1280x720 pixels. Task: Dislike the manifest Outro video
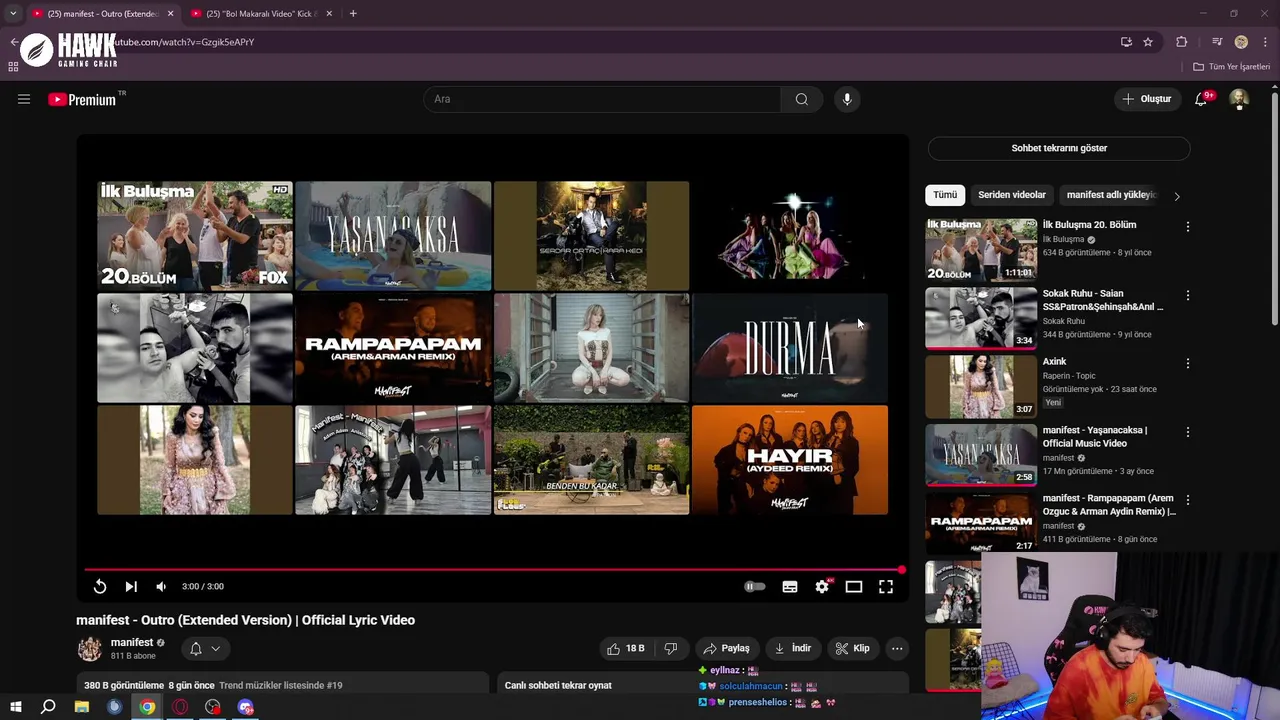tap(672, 648)
